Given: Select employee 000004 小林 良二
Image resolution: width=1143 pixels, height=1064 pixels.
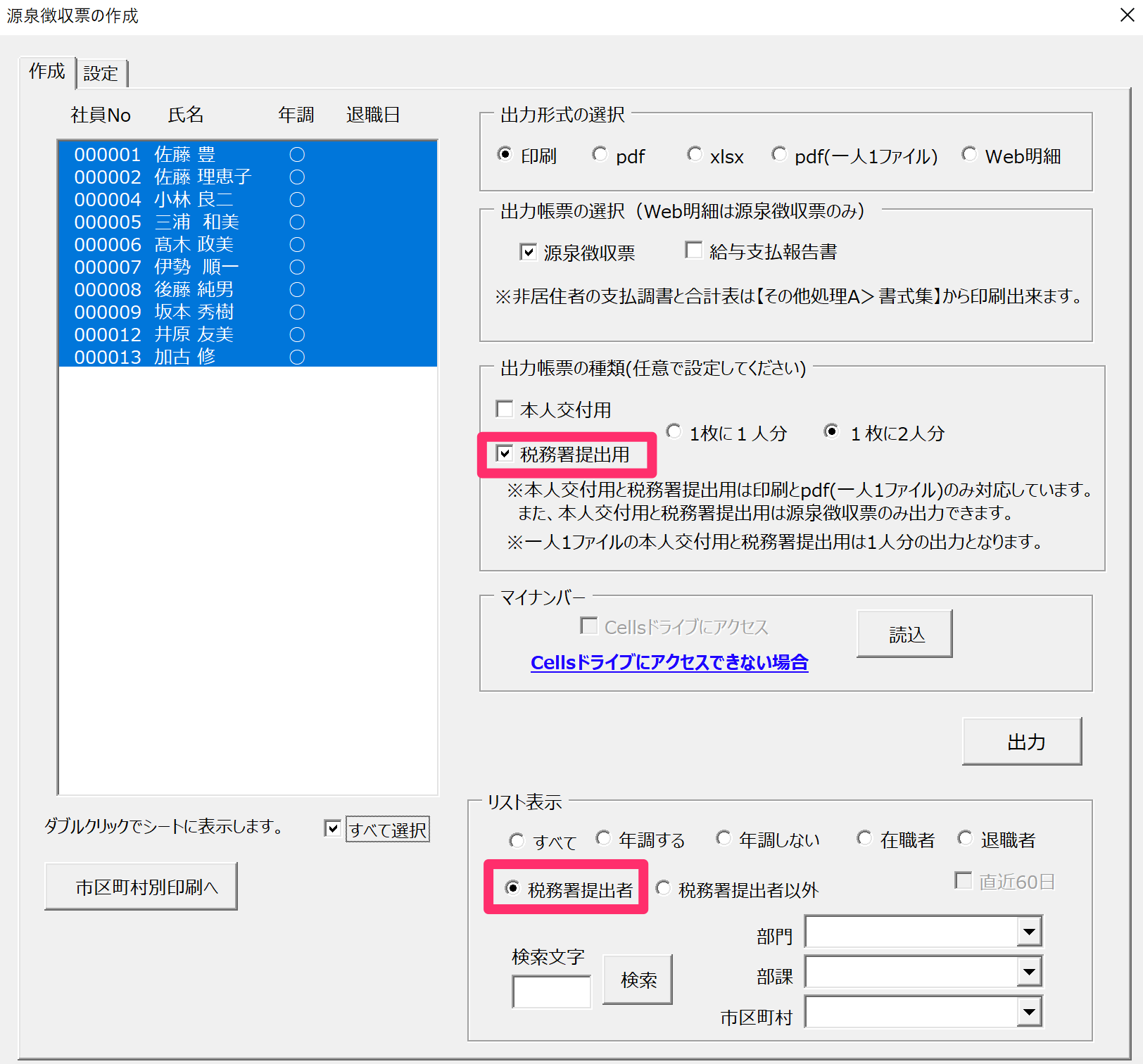Looking at the screenshot, I should click(x=248, y=199).
